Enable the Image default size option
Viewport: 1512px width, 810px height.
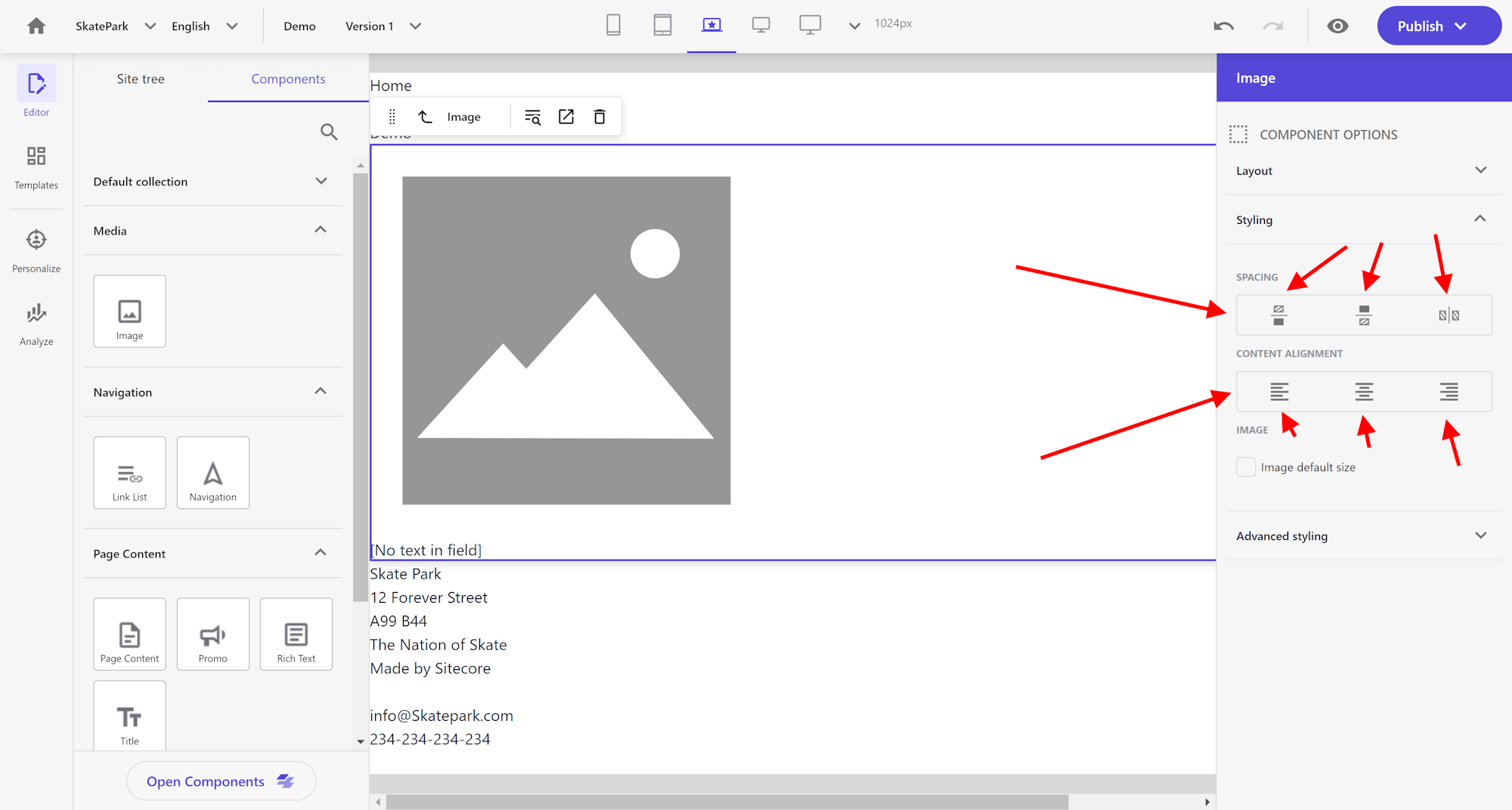[1246, 467]
